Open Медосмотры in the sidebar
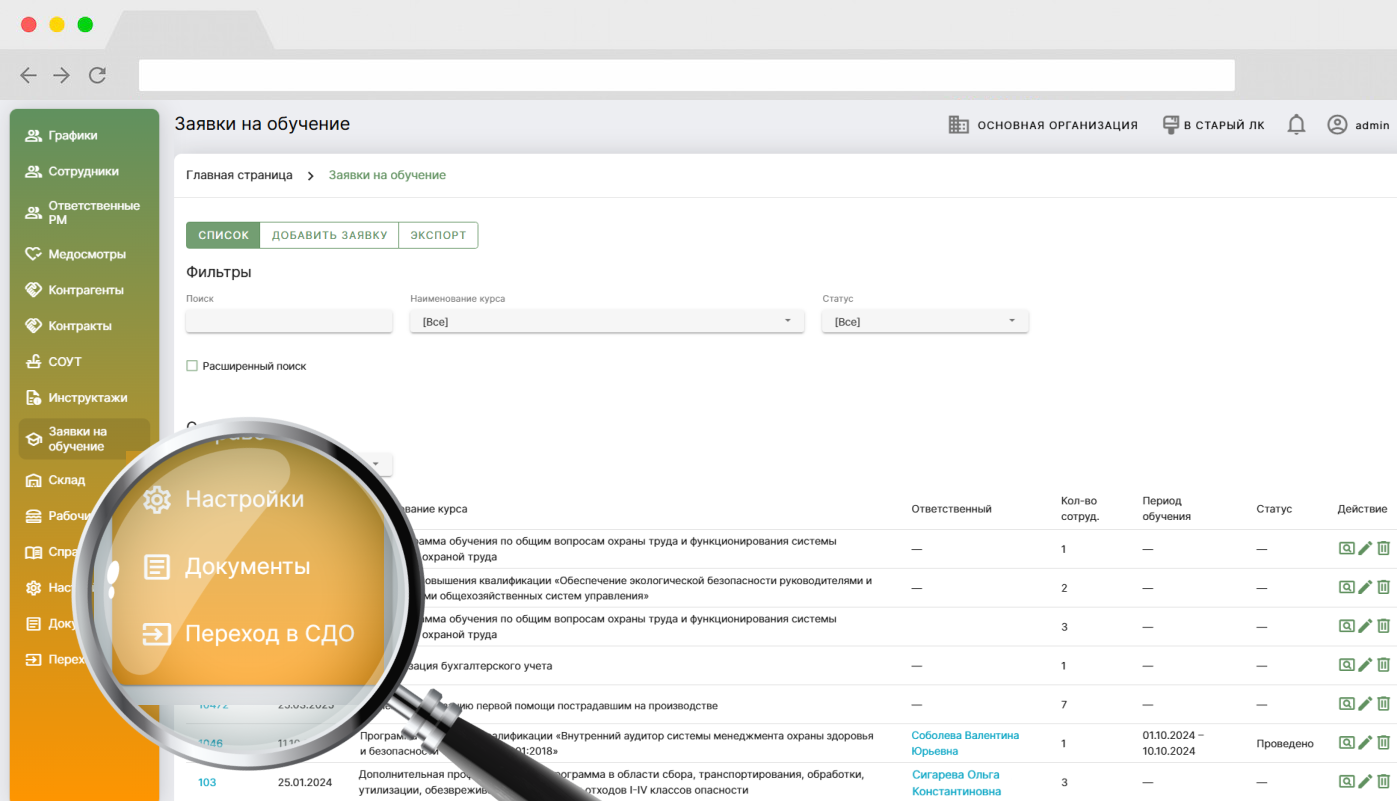The image size is (1397, 801). pyautogui.click(x=86, y=254)
